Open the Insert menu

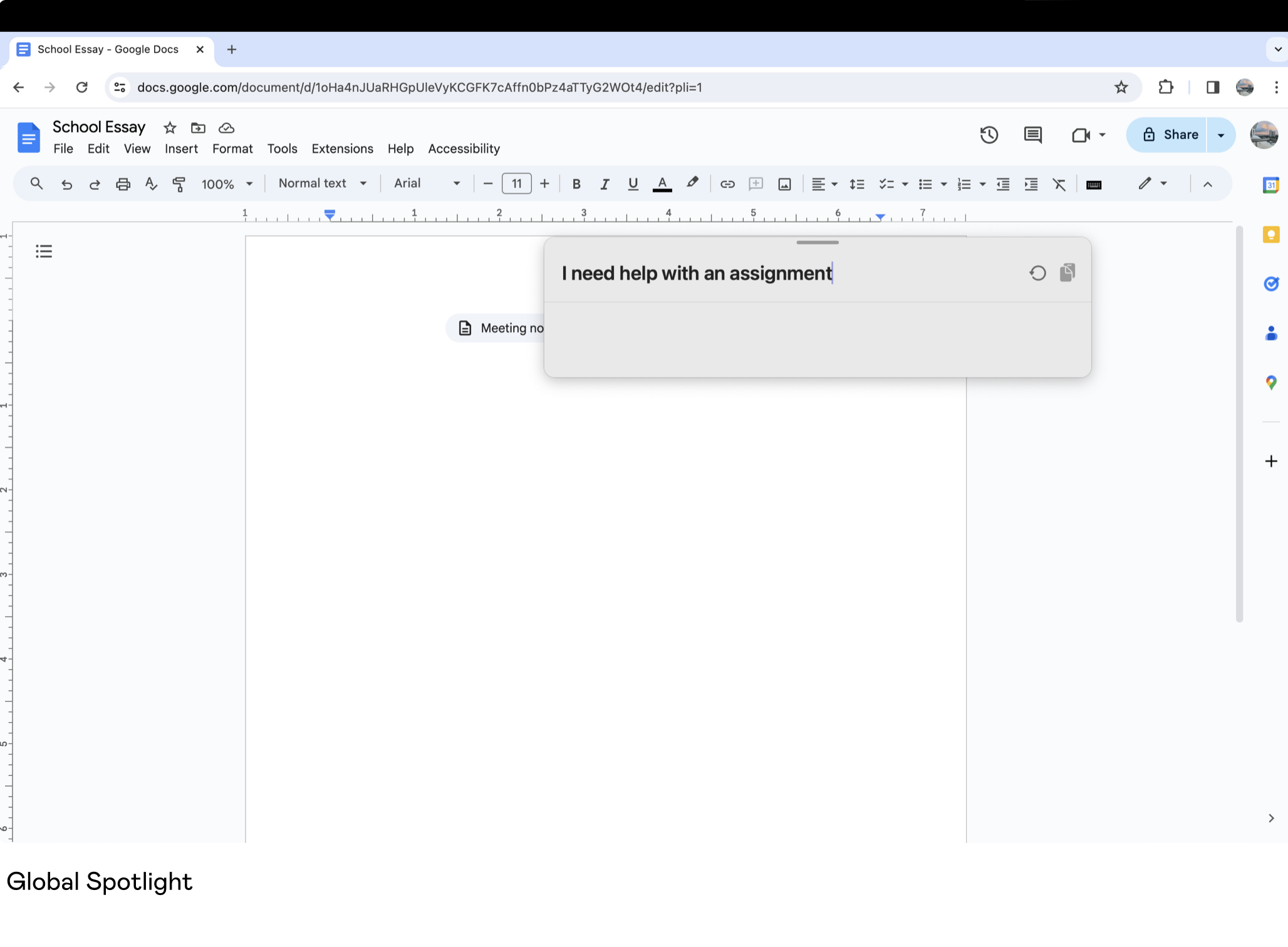tap(181, 148)
